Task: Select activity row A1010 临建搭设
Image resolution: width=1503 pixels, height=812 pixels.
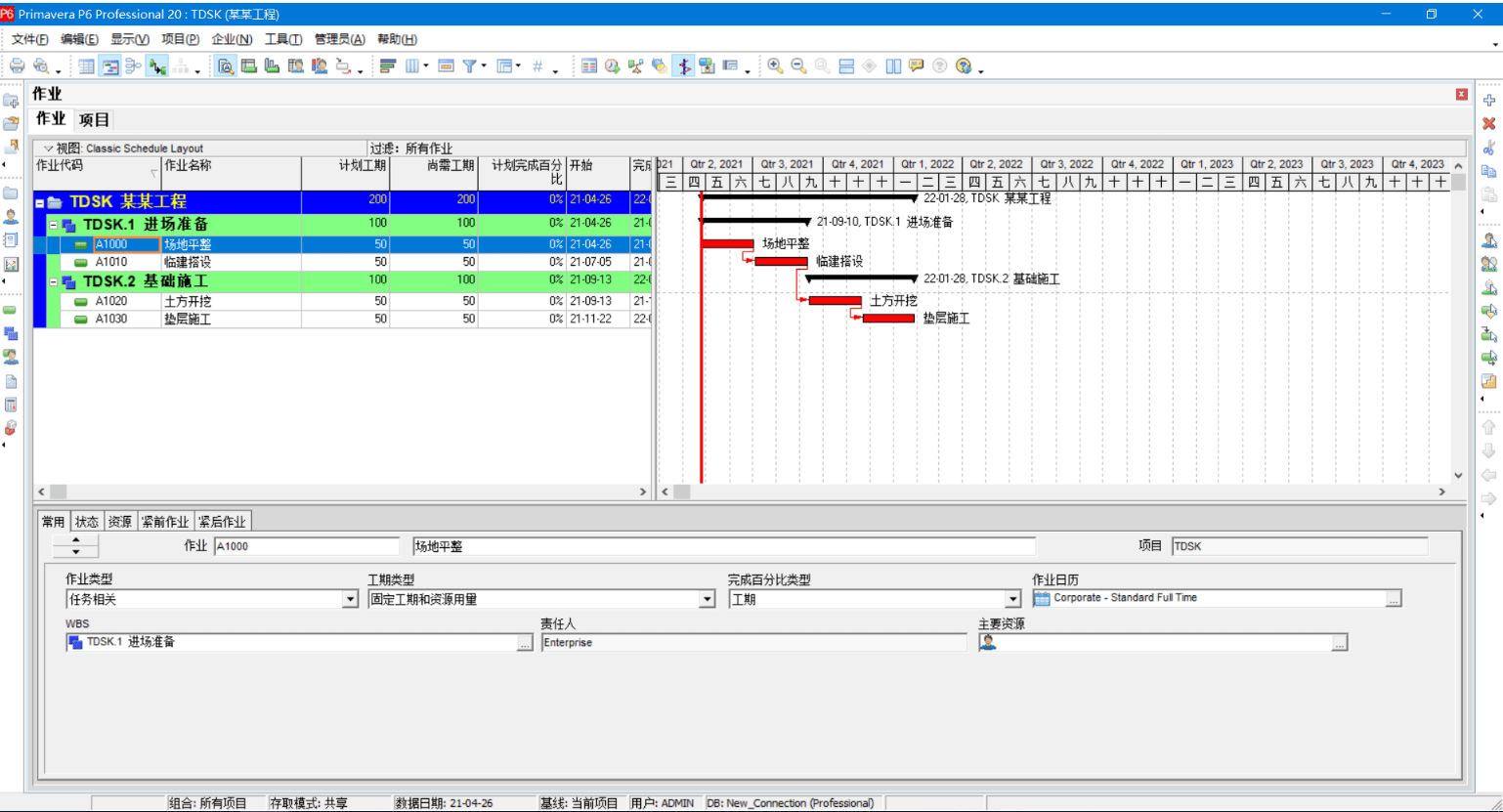Action: [342, 262]
